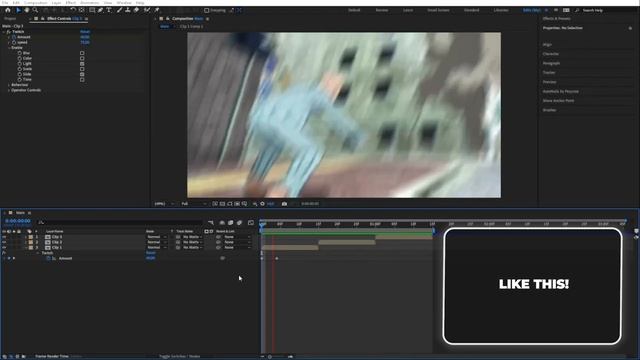Open the Composition menu
Screen dimensions: 640x360
tap(36, 2)
